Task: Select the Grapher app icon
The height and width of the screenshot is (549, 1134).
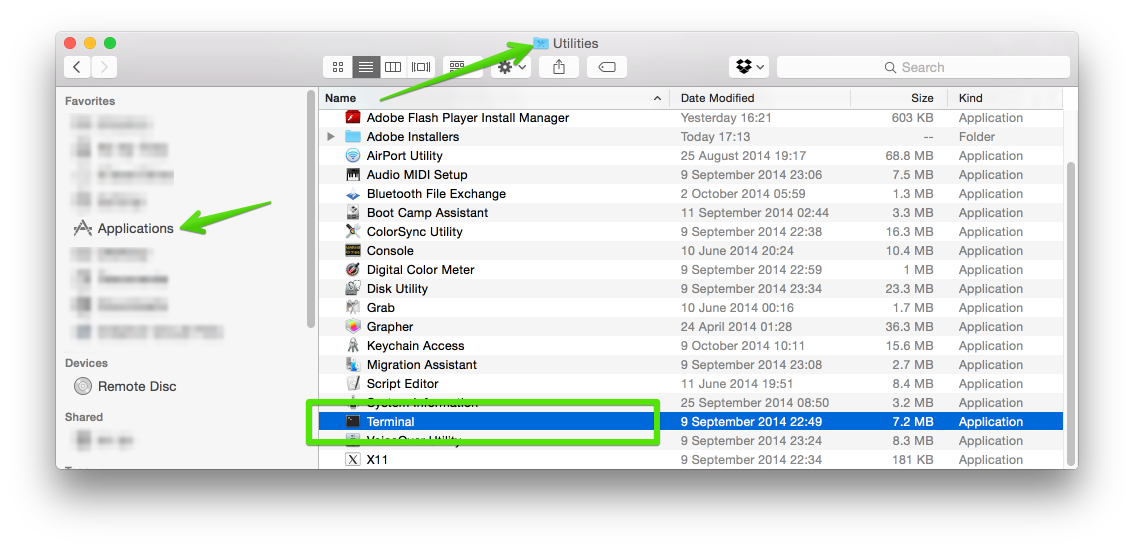Action: point(353,327)
